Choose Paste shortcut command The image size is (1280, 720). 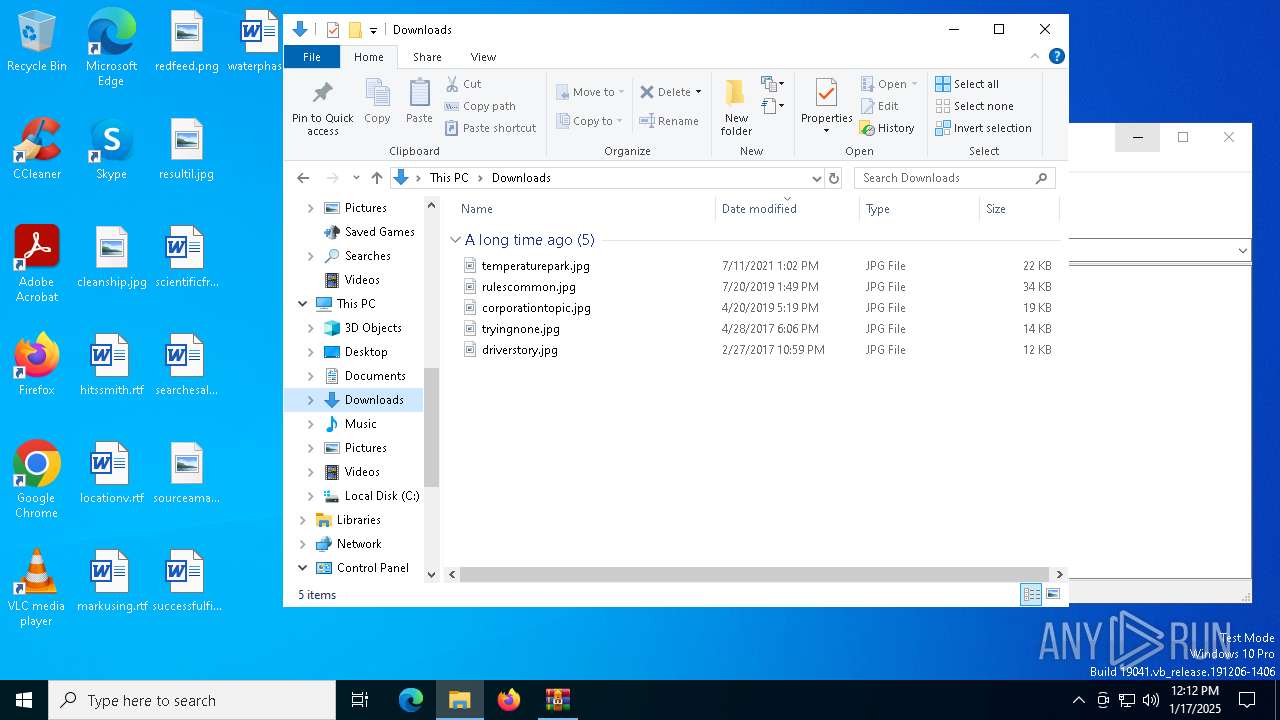(491, 128)
